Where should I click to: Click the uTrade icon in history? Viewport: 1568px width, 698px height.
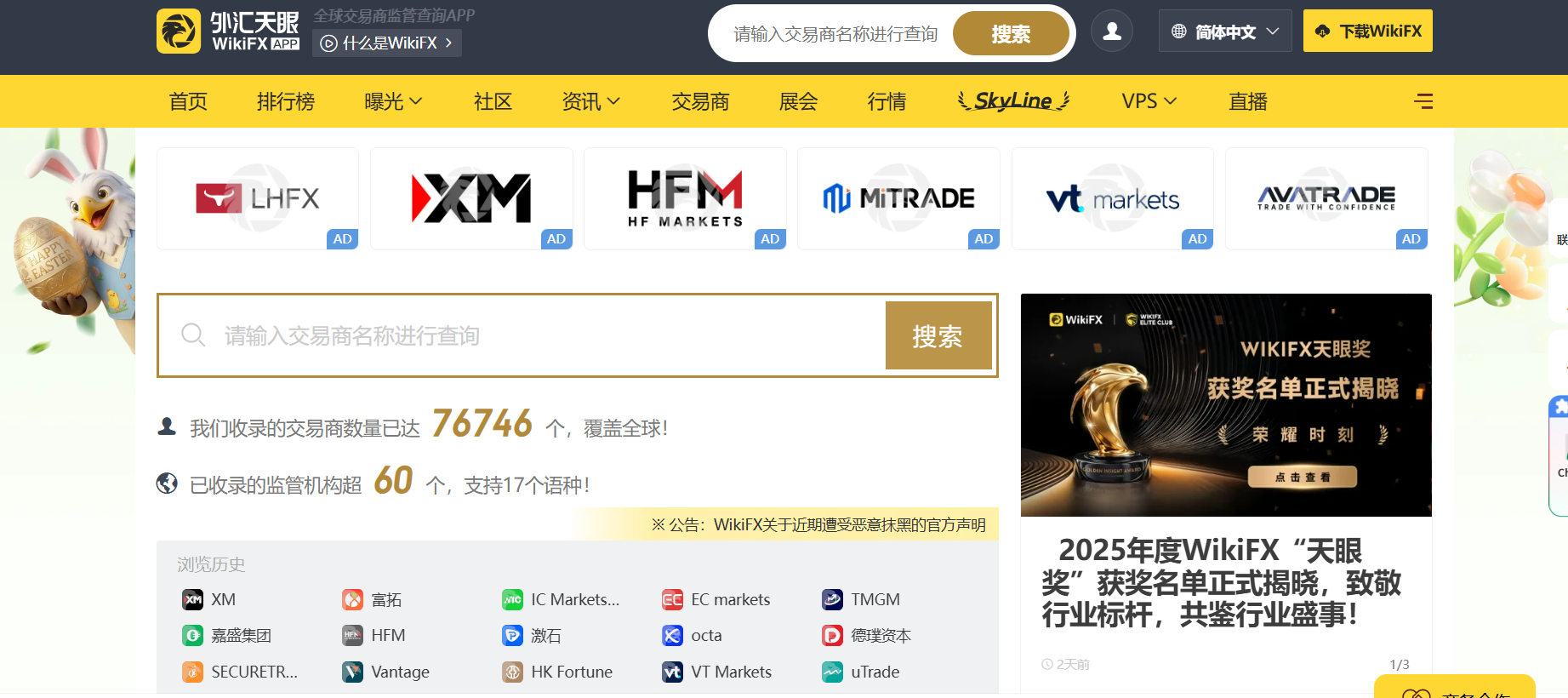coord(833,672)
